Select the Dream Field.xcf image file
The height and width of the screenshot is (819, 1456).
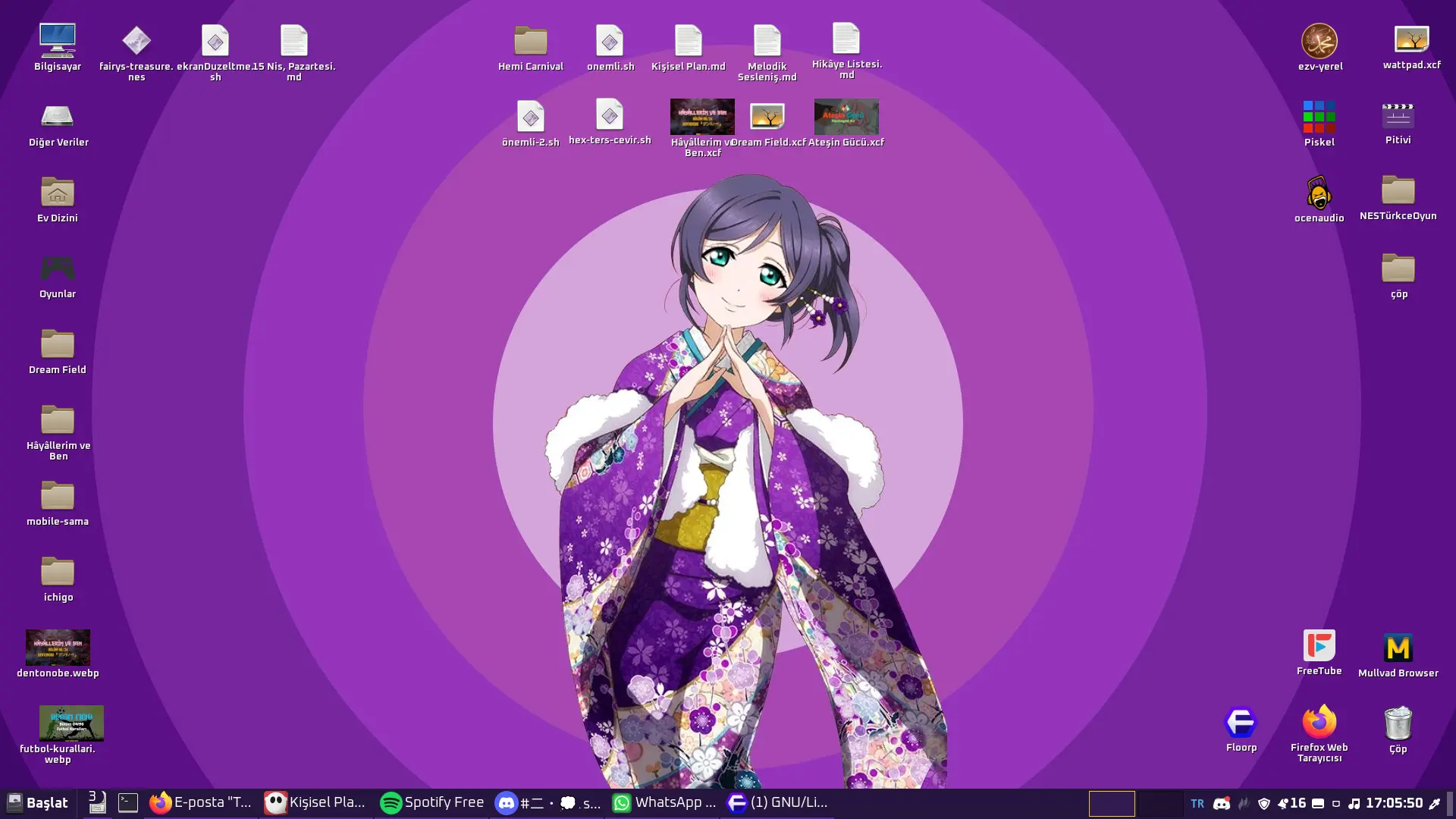pyautogui.click(x=767, y=117)
